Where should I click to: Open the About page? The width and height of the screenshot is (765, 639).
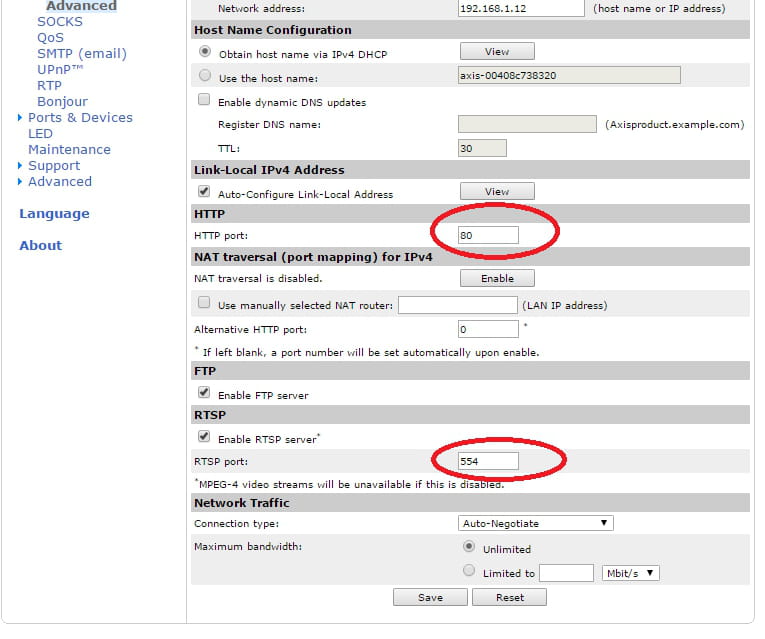click(x=40, y=245)
